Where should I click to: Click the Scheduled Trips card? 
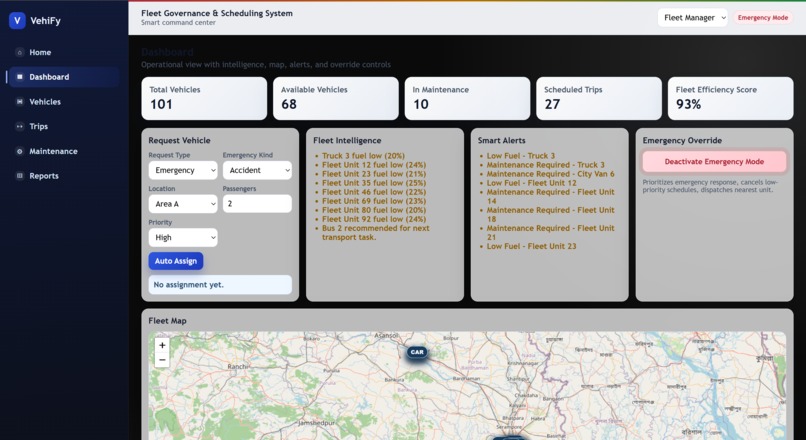point(599,99)
